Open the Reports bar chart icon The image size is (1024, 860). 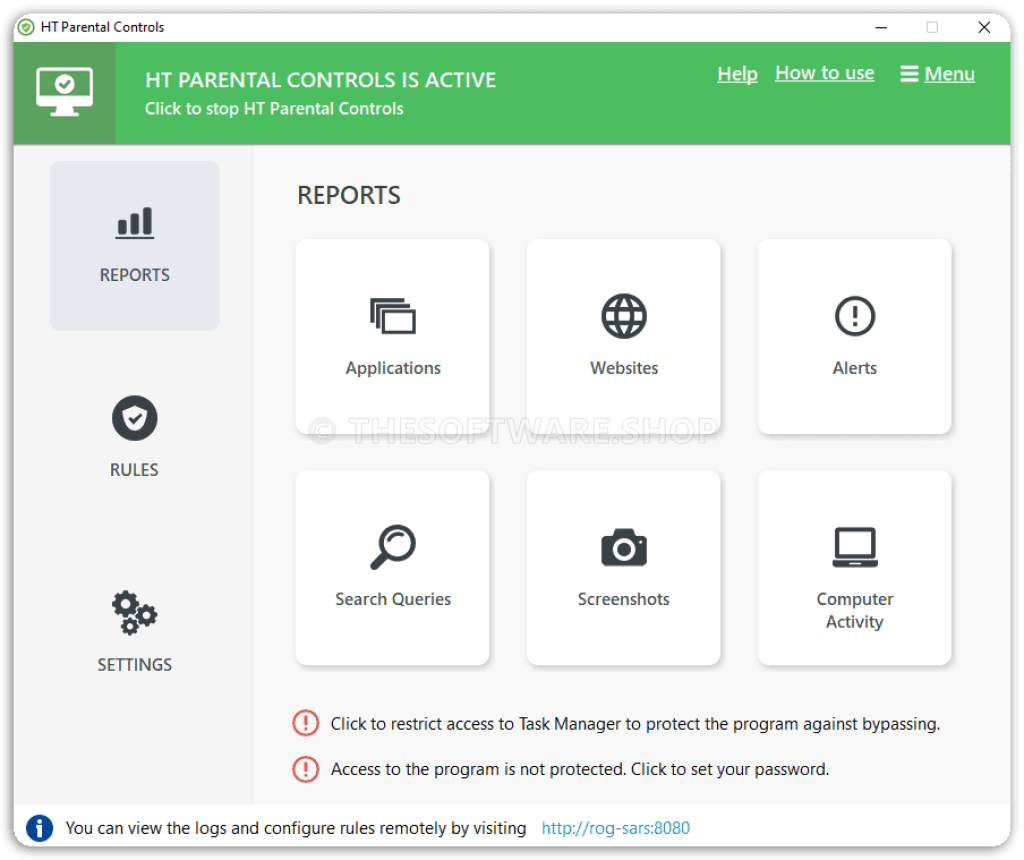click(135, 223)
